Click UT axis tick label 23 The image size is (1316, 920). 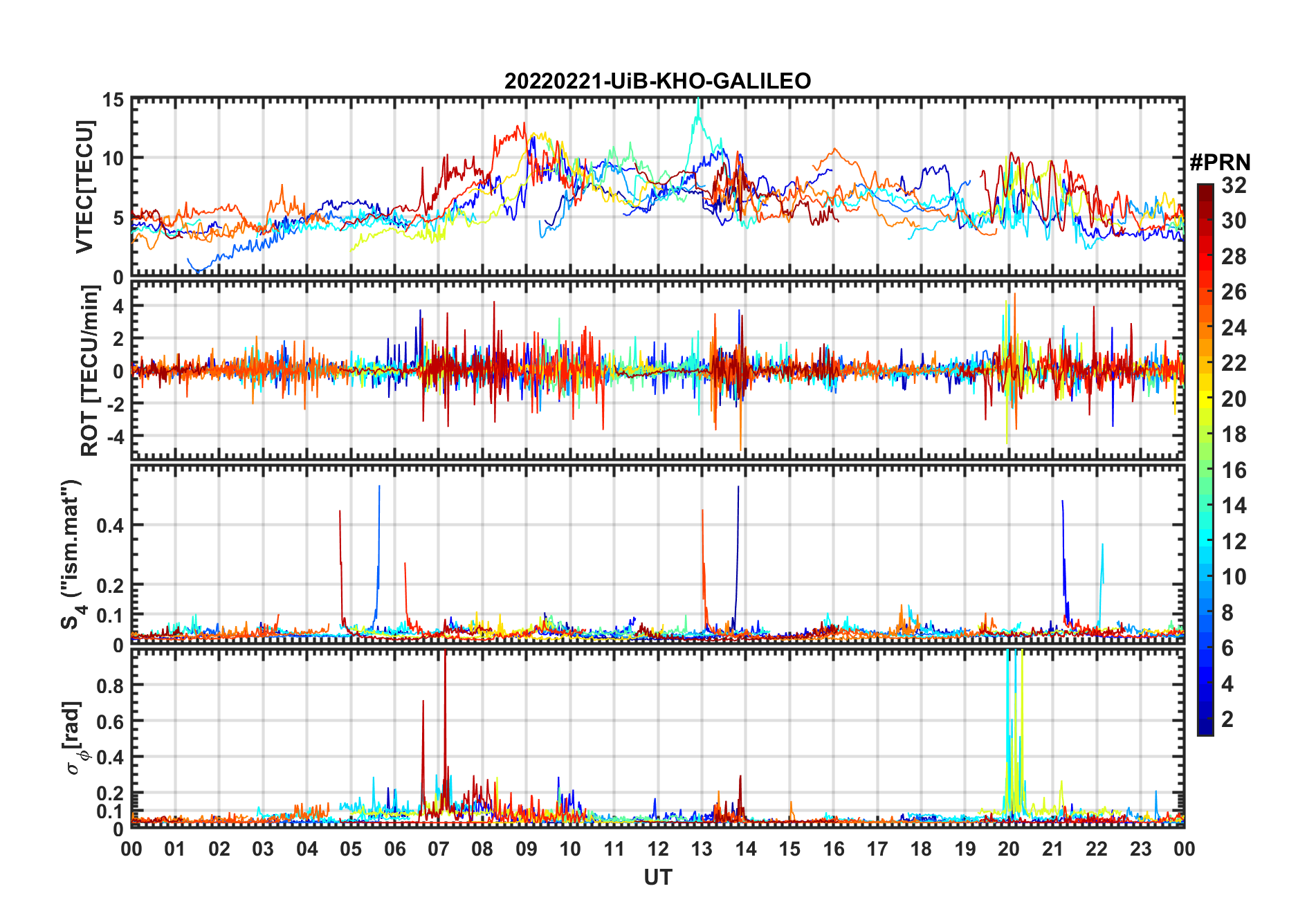1140,849
